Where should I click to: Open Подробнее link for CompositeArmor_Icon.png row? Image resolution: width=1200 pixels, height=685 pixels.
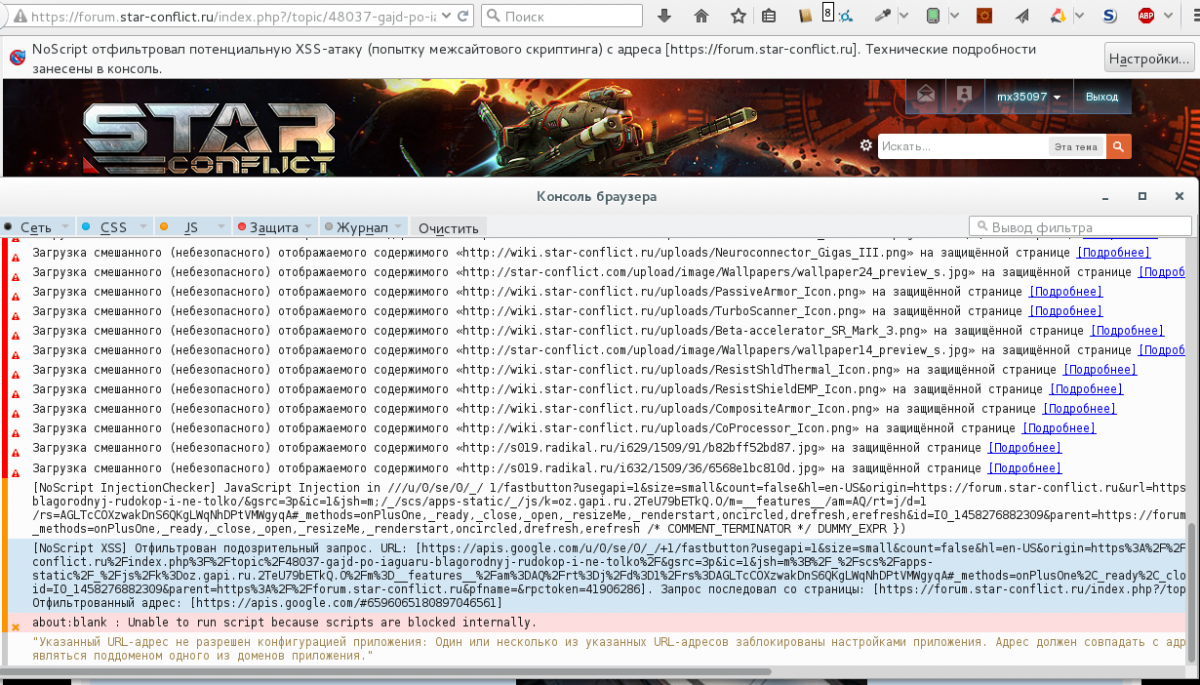(1080, 409)
